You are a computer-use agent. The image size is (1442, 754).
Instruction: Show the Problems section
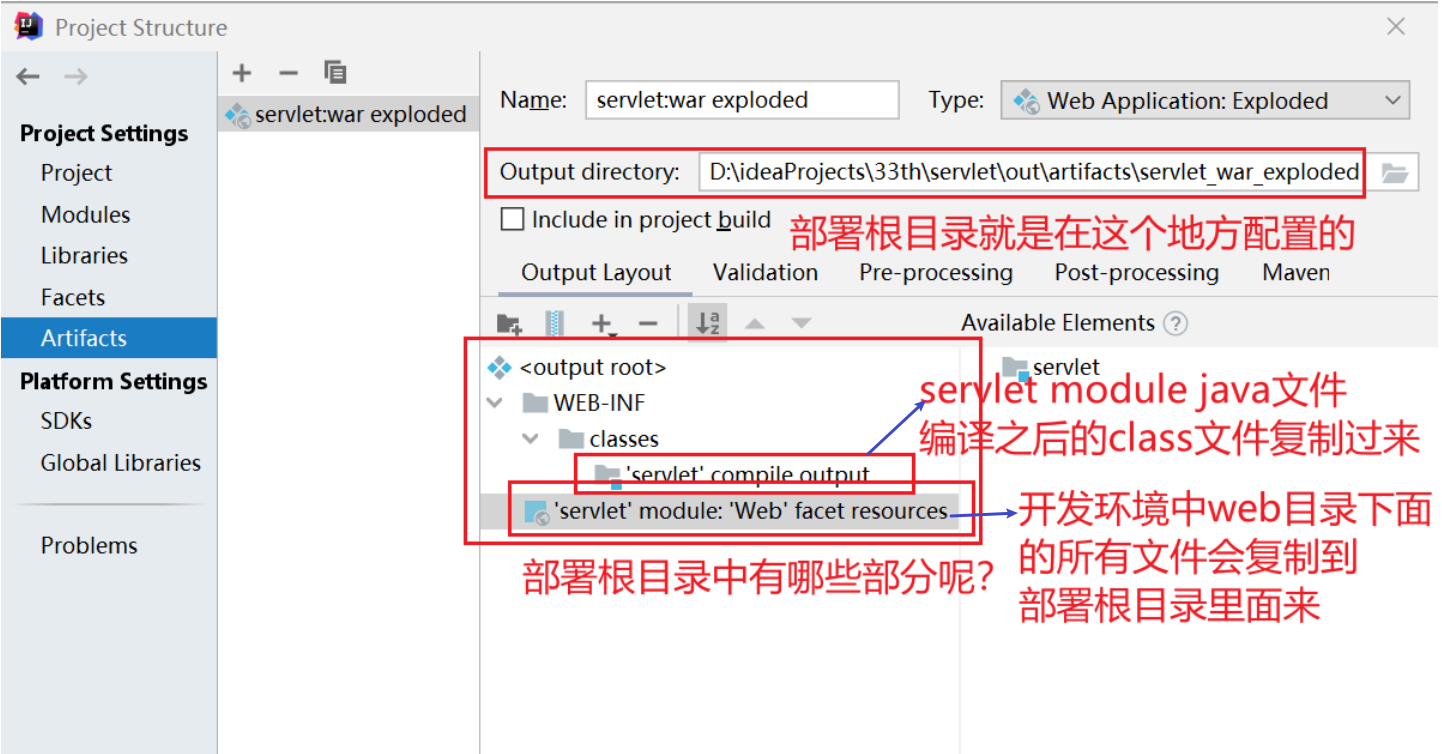point(89,546)
